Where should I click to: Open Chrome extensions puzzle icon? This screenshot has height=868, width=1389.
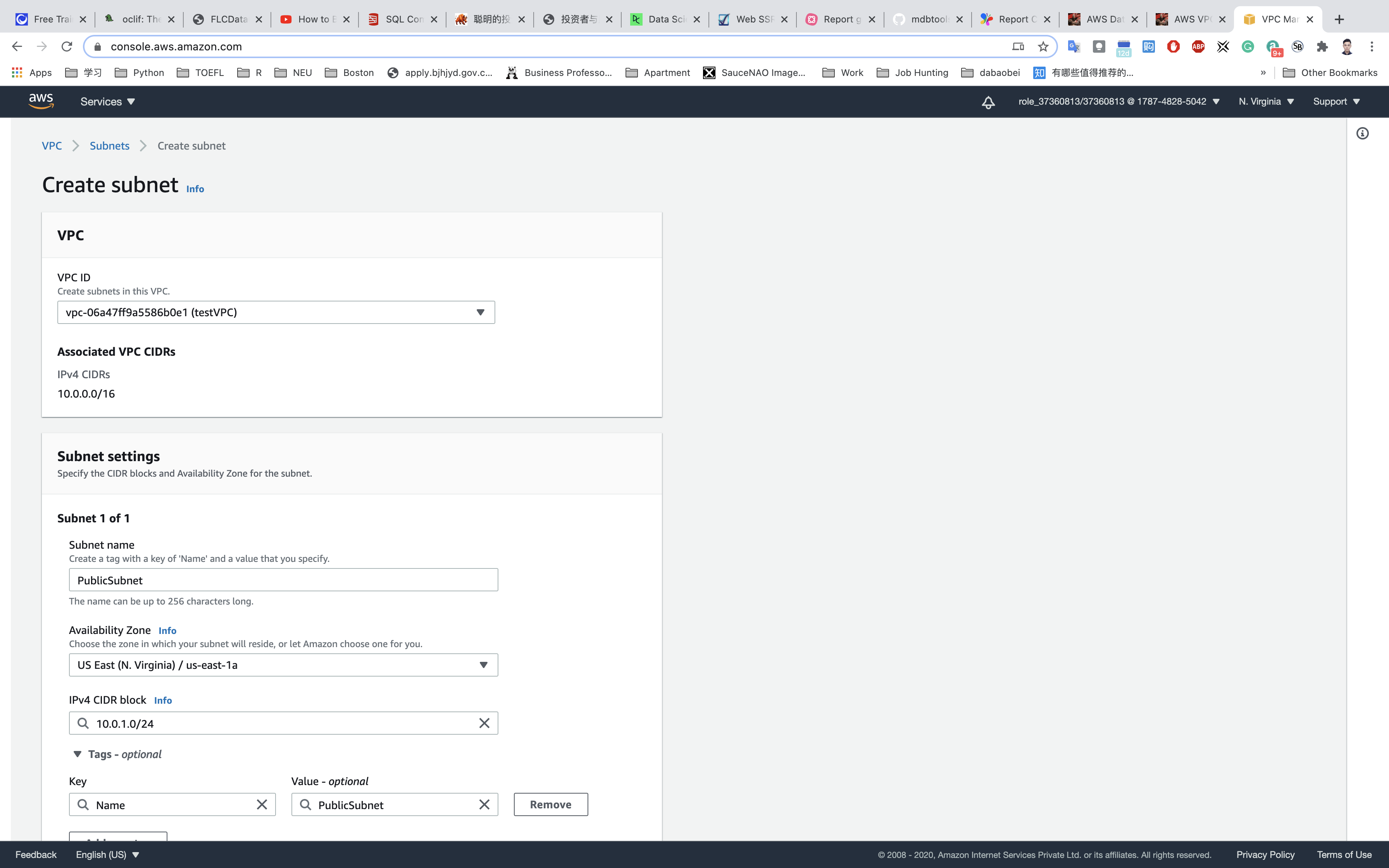(x=1322, y=46)
